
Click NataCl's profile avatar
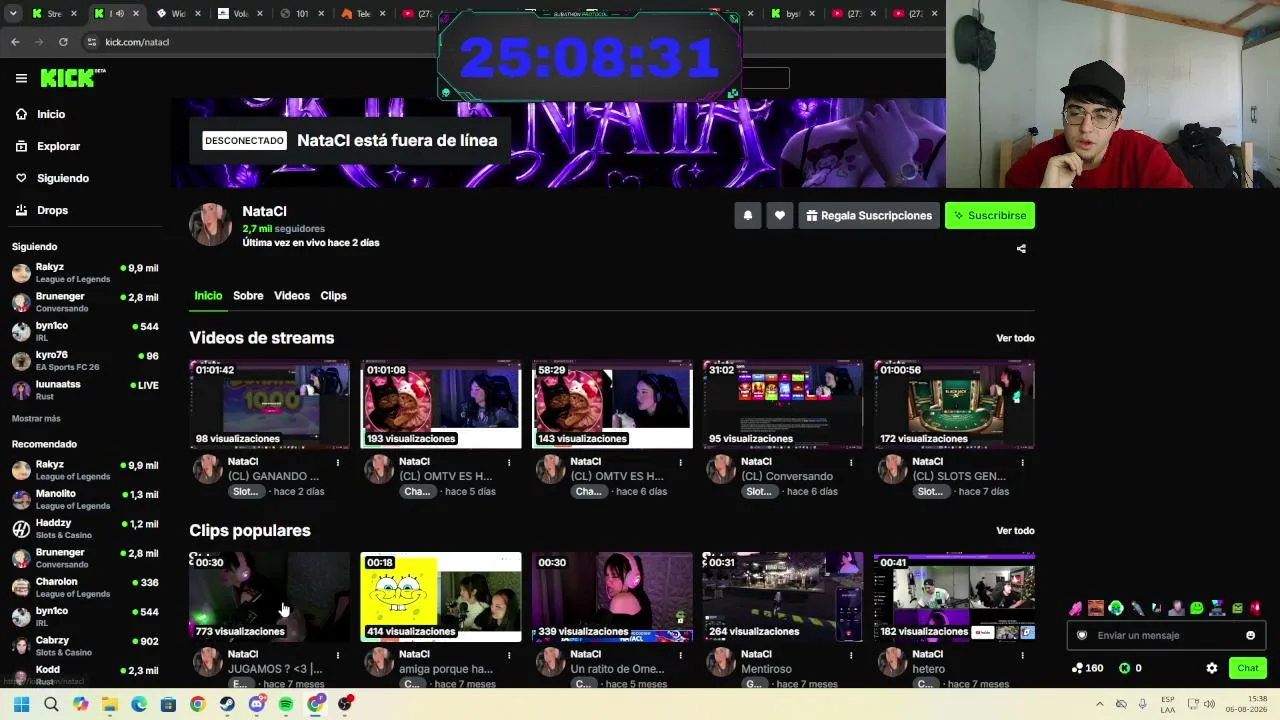click(211, 225)
